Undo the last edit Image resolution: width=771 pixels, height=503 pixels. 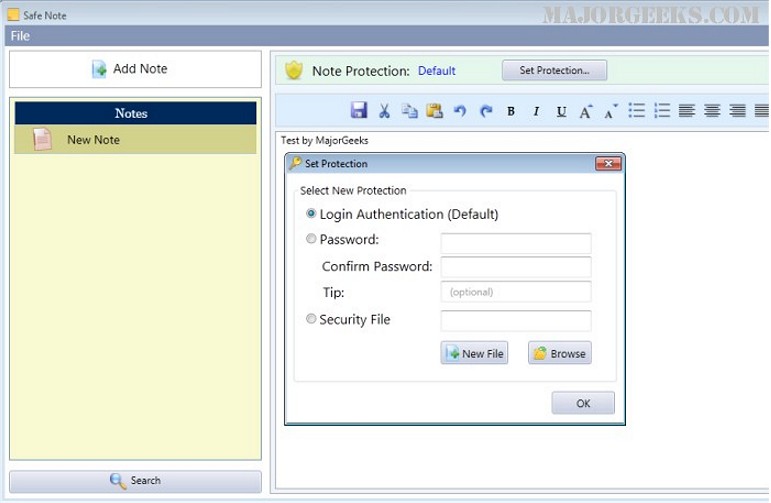(x=460, y=111)
